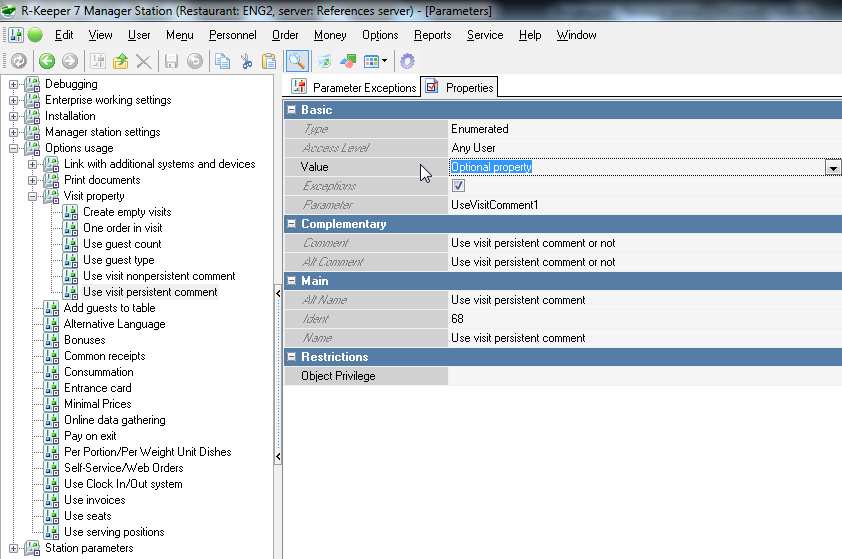Select Use Clock In/Out system item

123,484
